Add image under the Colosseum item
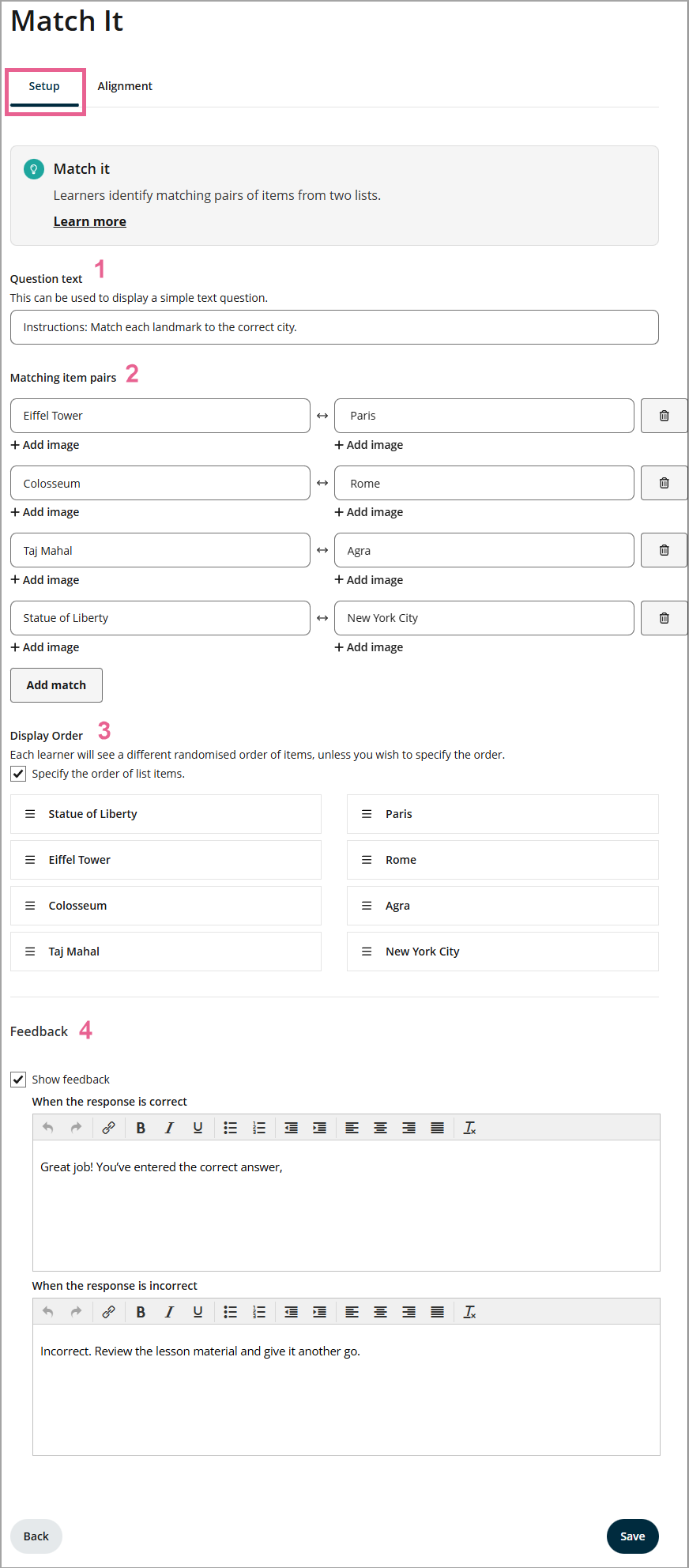This screenshot has height=1568, width=689. point(45,512)
